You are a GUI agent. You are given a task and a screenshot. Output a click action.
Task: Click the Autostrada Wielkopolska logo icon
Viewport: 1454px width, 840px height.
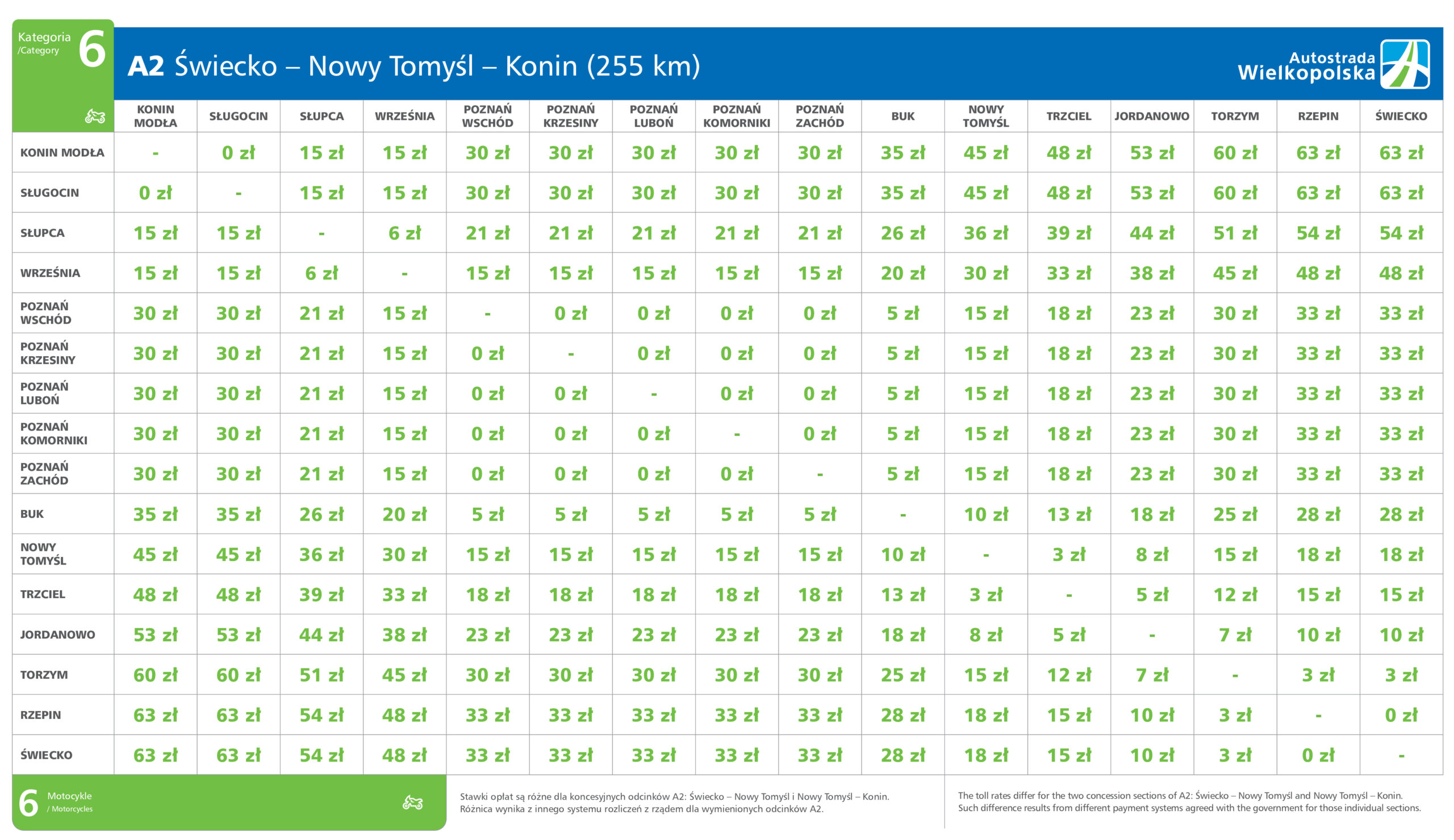(x=1405, y=64)
